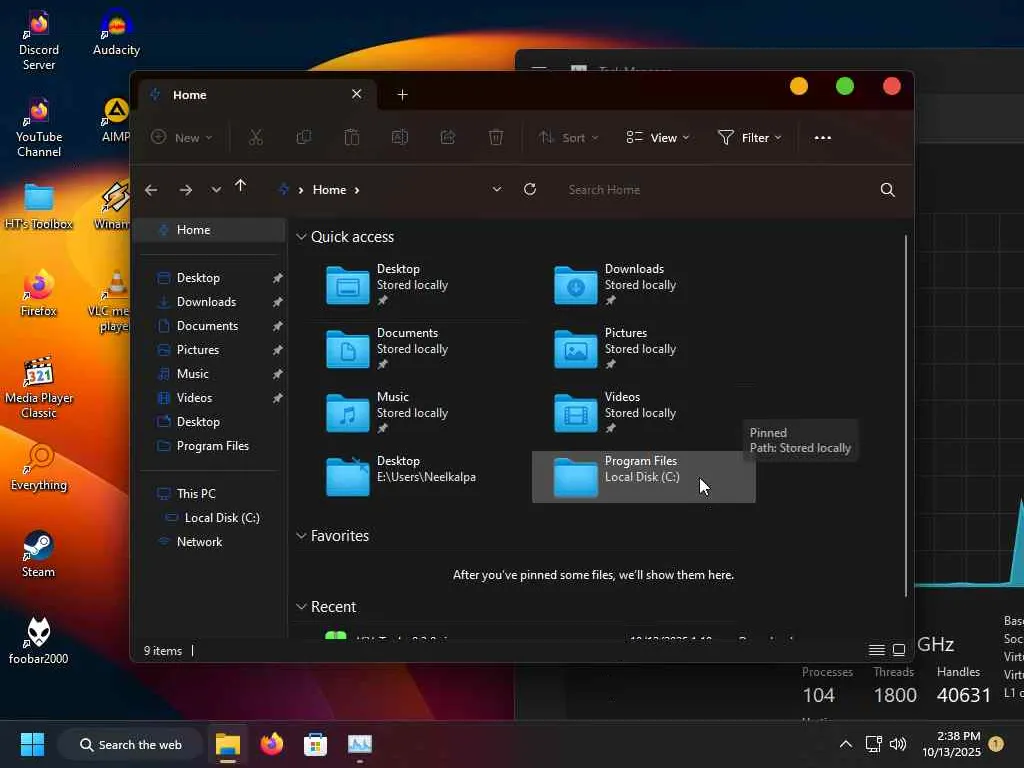Select Firefox desktop icon
The height and width of the screenshot is (768, 1024).
point(39,293)
